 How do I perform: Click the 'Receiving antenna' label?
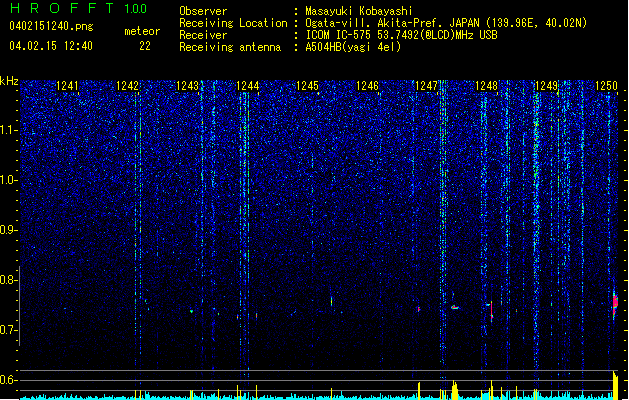(230, 47)
